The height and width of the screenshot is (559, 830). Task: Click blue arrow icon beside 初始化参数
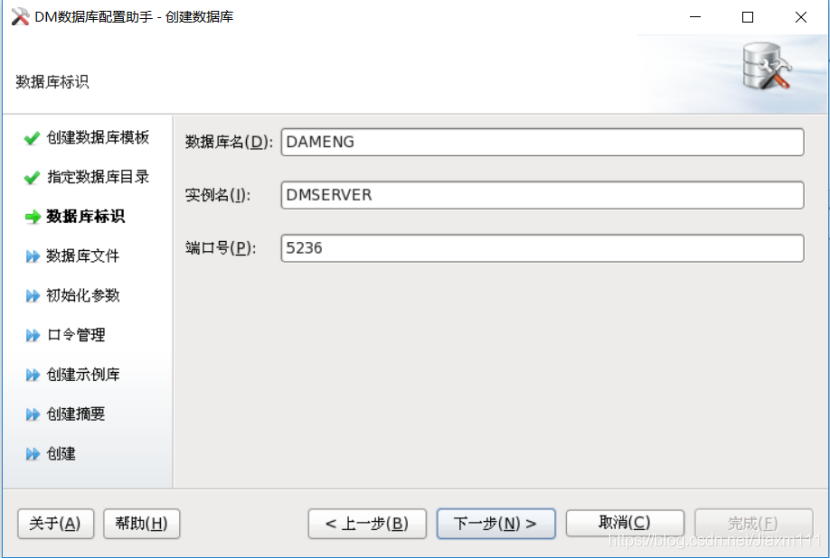coord(33,296)
